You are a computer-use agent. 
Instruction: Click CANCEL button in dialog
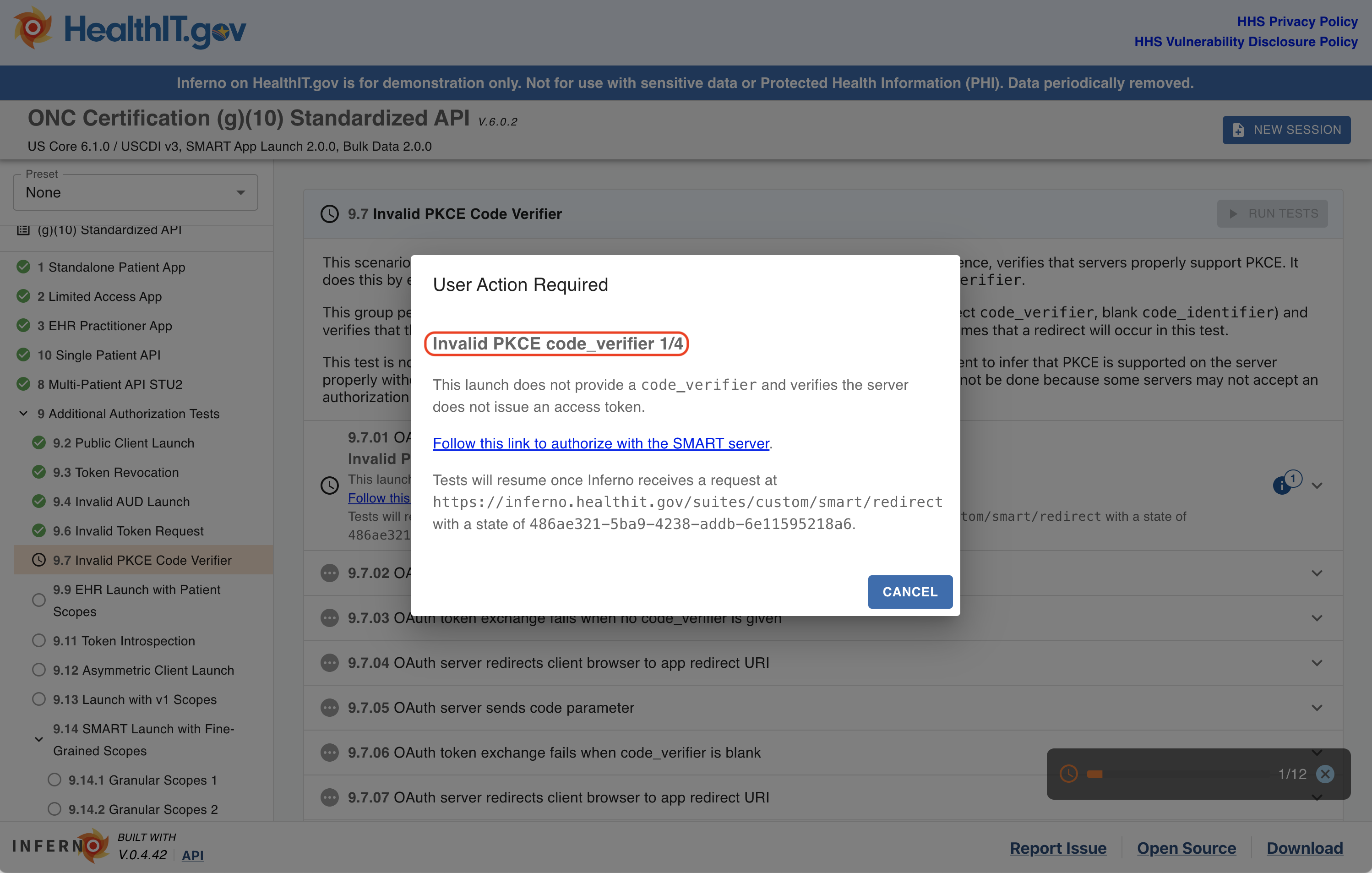(x=909, y=591)
